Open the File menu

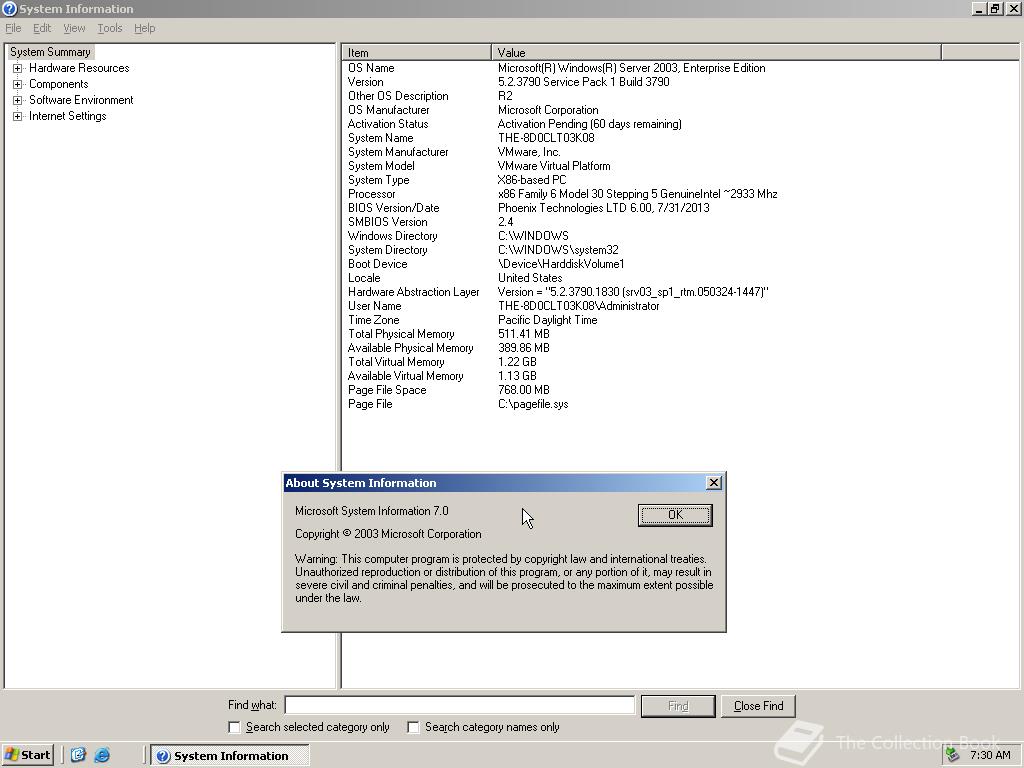pos(13,28)
